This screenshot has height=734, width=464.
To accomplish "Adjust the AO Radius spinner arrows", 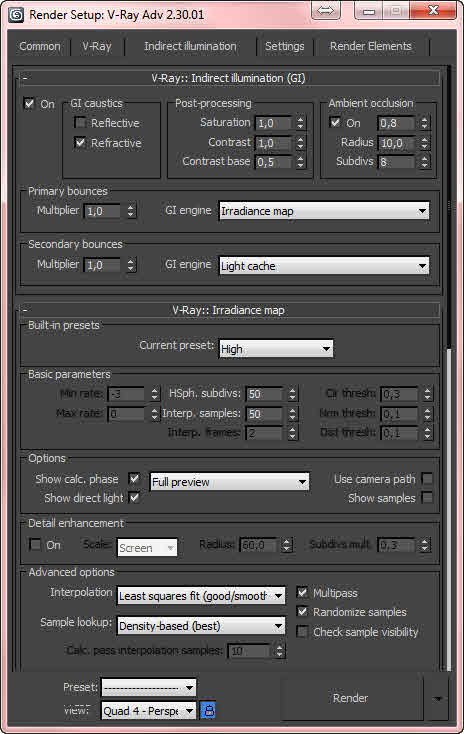I will pyautogui.click(x=424, y=143).
